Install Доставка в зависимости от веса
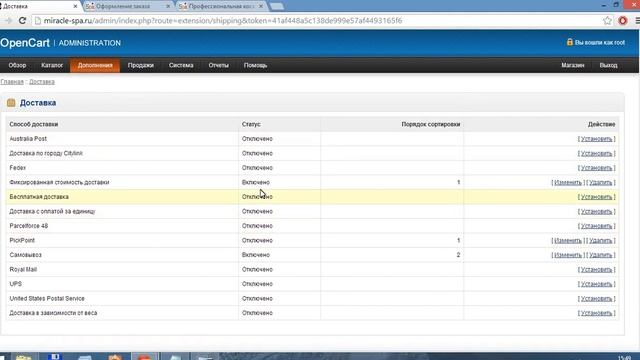 click(596, 313)
